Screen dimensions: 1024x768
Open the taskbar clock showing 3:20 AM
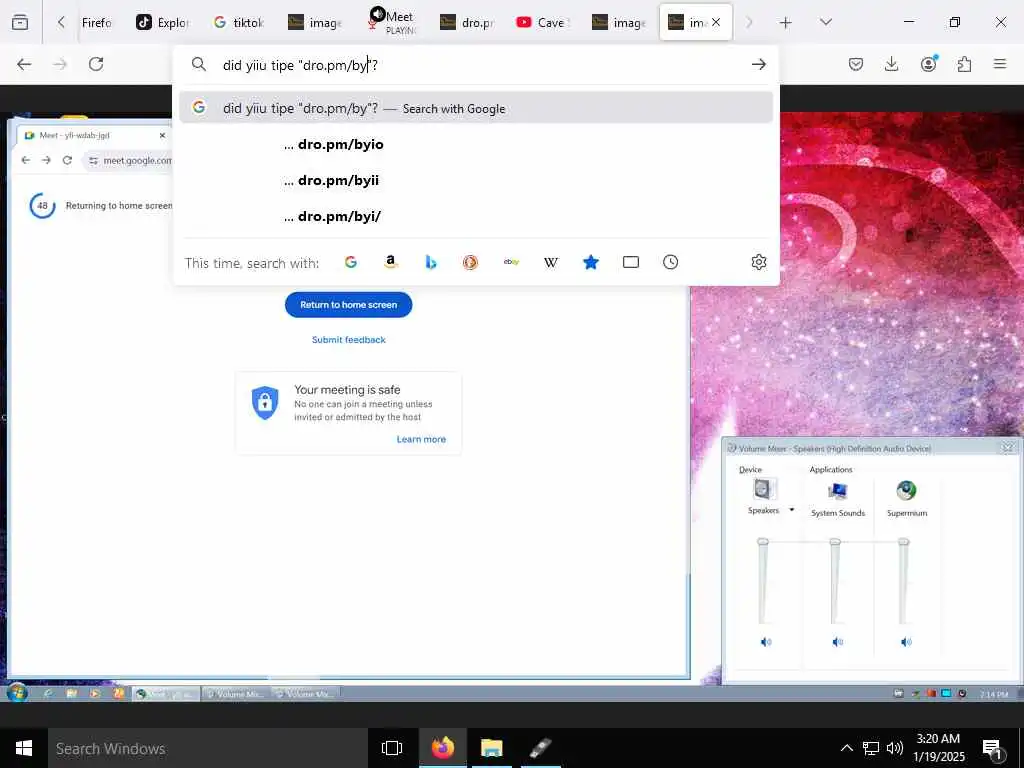click(938, 748)
